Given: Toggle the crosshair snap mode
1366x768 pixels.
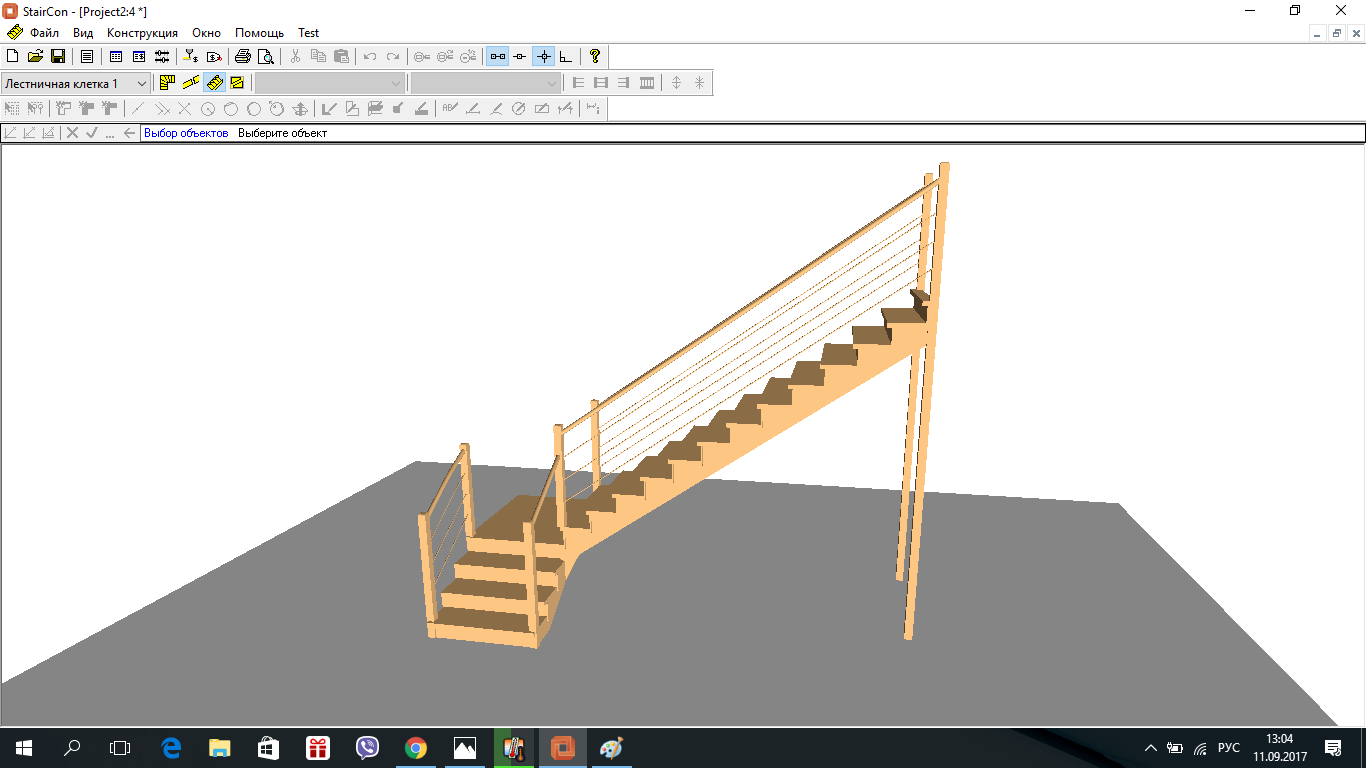Looking at the screenshot, I should coord(543,57).
